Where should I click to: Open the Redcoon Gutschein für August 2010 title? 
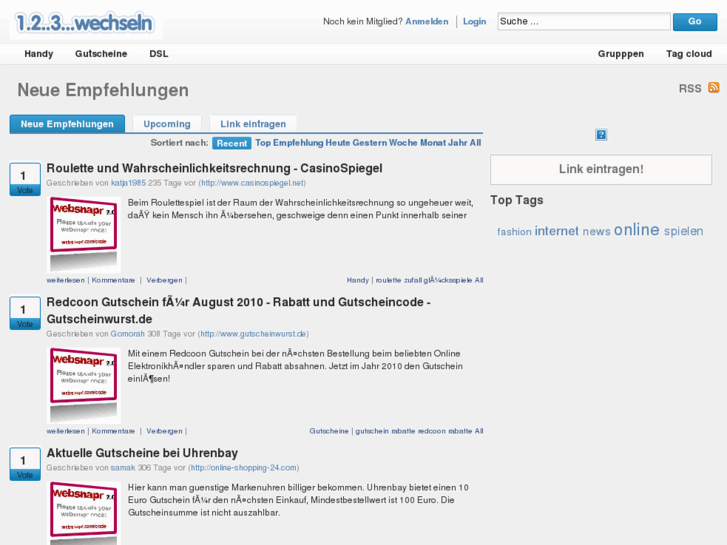[239, 310]
